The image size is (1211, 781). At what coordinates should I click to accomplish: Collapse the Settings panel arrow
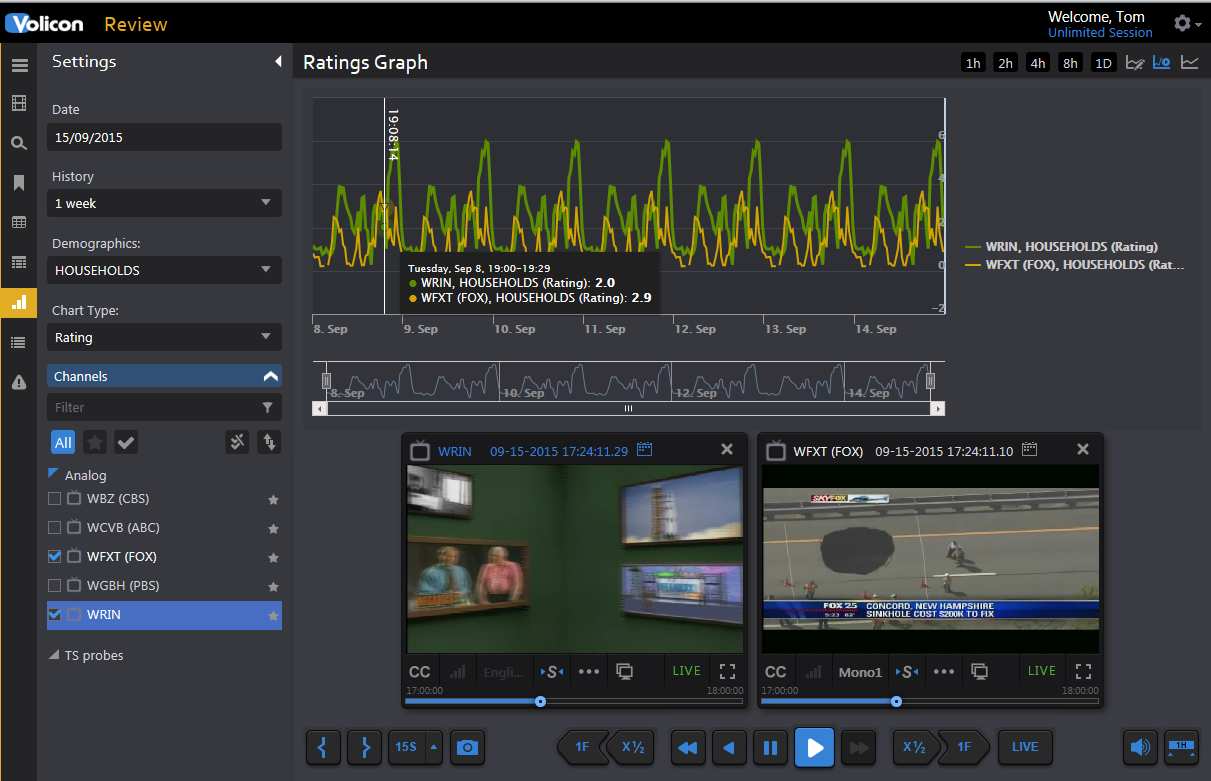tap(278, 62)
